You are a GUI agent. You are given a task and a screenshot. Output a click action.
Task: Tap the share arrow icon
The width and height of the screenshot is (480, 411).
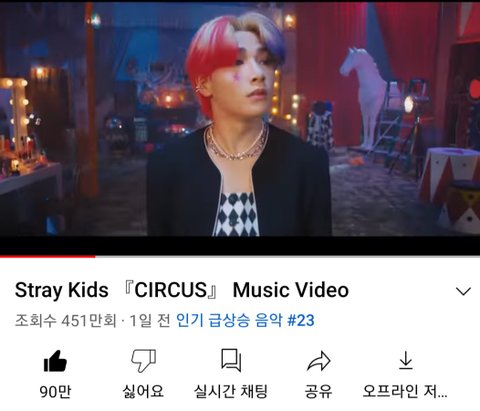click(318, 361)
